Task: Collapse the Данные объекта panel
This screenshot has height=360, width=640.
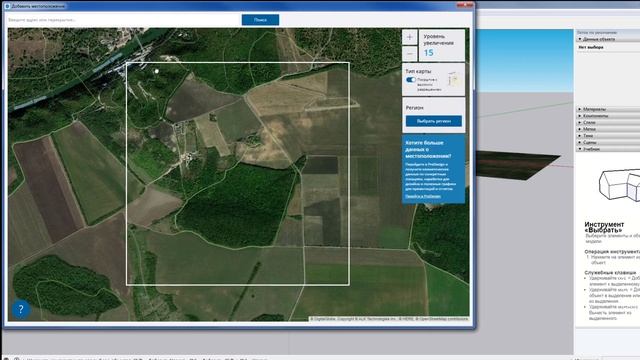Action: click(x=607, y=39)
